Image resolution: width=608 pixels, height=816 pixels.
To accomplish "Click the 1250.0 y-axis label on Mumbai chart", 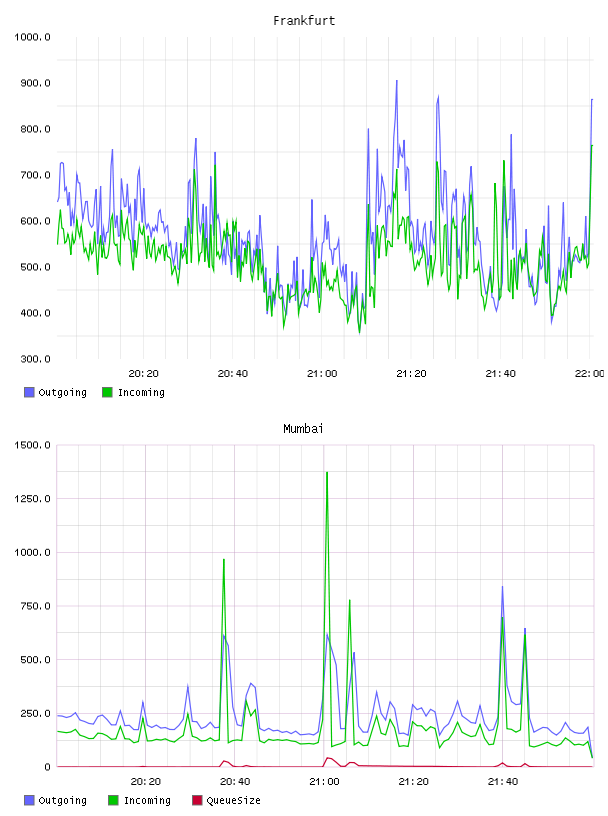I will pyautogui.click(x=32, y=499).
